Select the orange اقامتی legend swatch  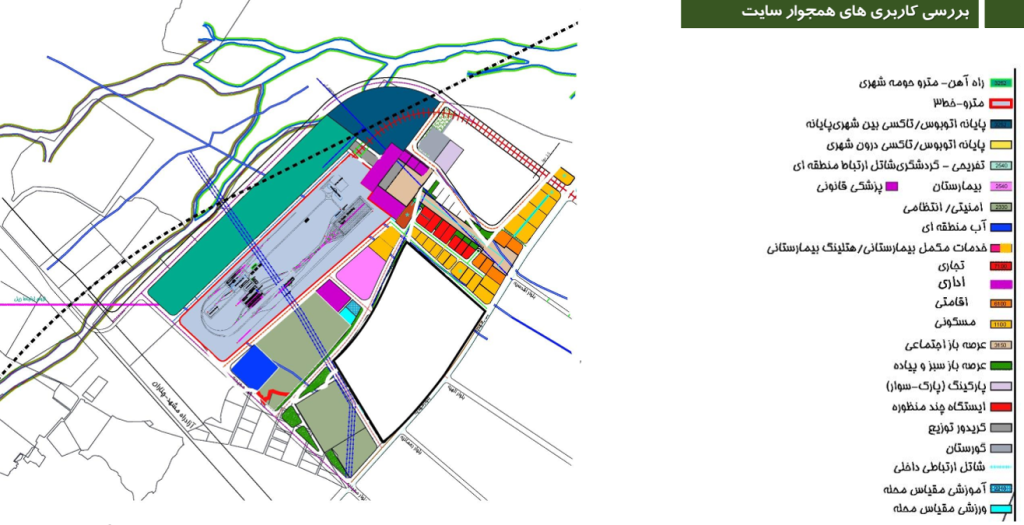coord(1001,304)
